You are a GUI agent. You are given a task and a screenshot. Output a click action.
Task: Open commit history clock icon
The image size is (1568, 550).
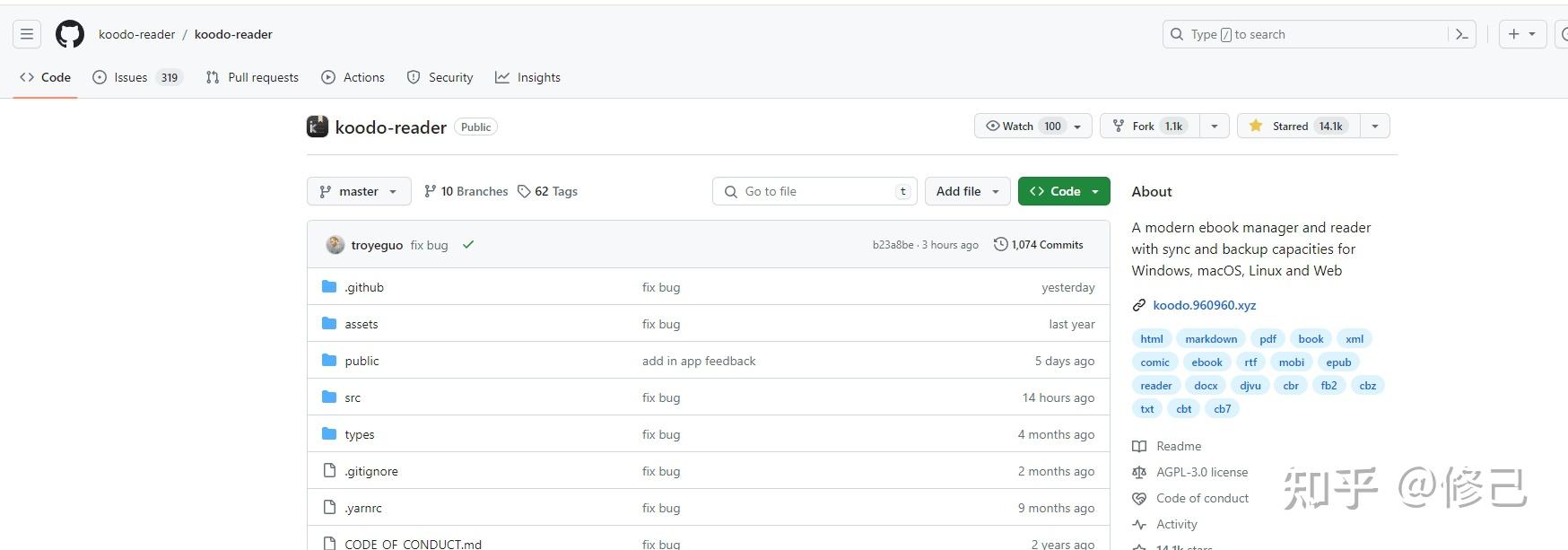[1000, 244]
